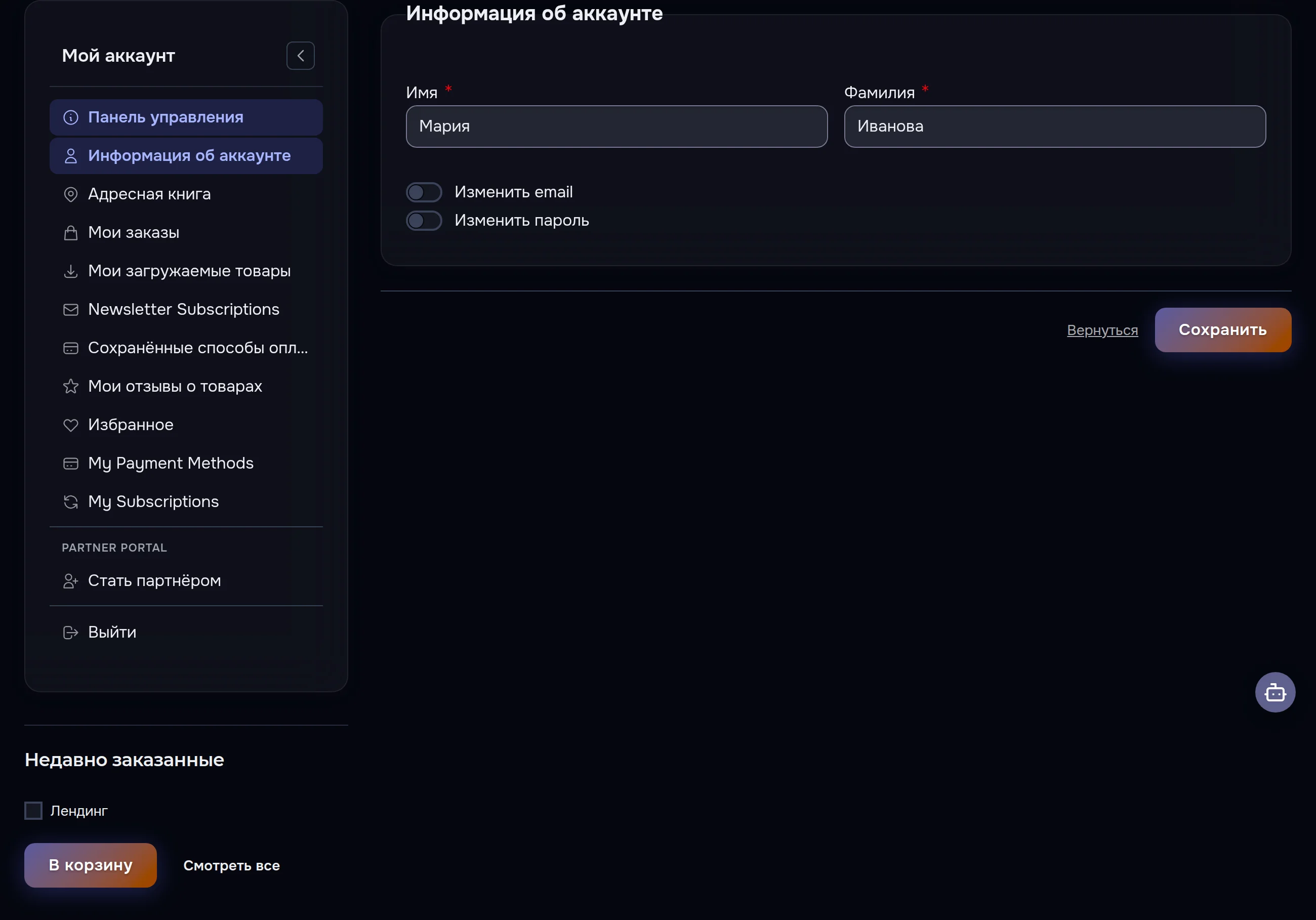1316x920 pixels.
Task: Click Стать партнёром link
Action: coord(186,580)
